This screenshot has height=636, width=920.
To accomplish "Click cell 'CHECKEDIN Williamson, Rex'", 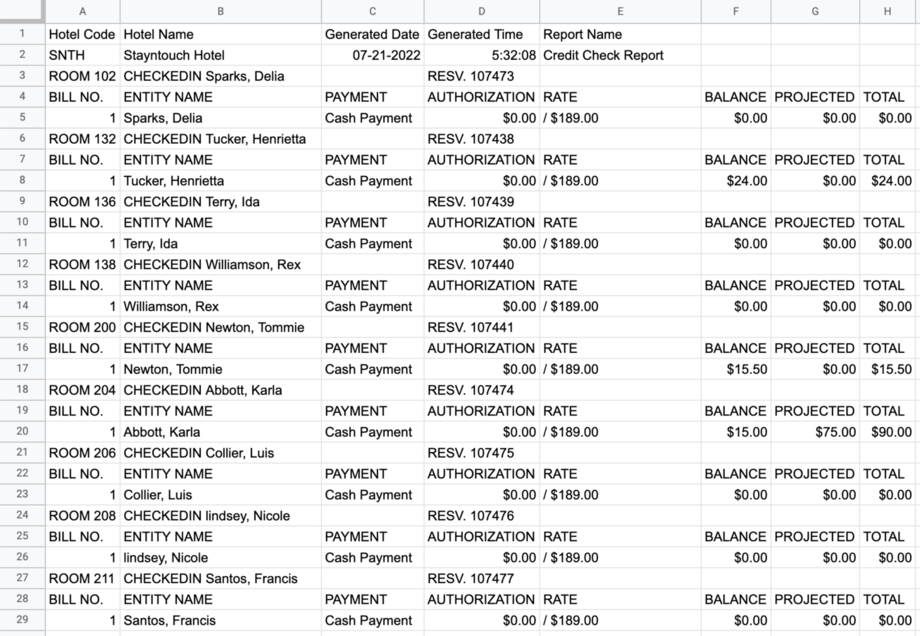I will point(221,265).
